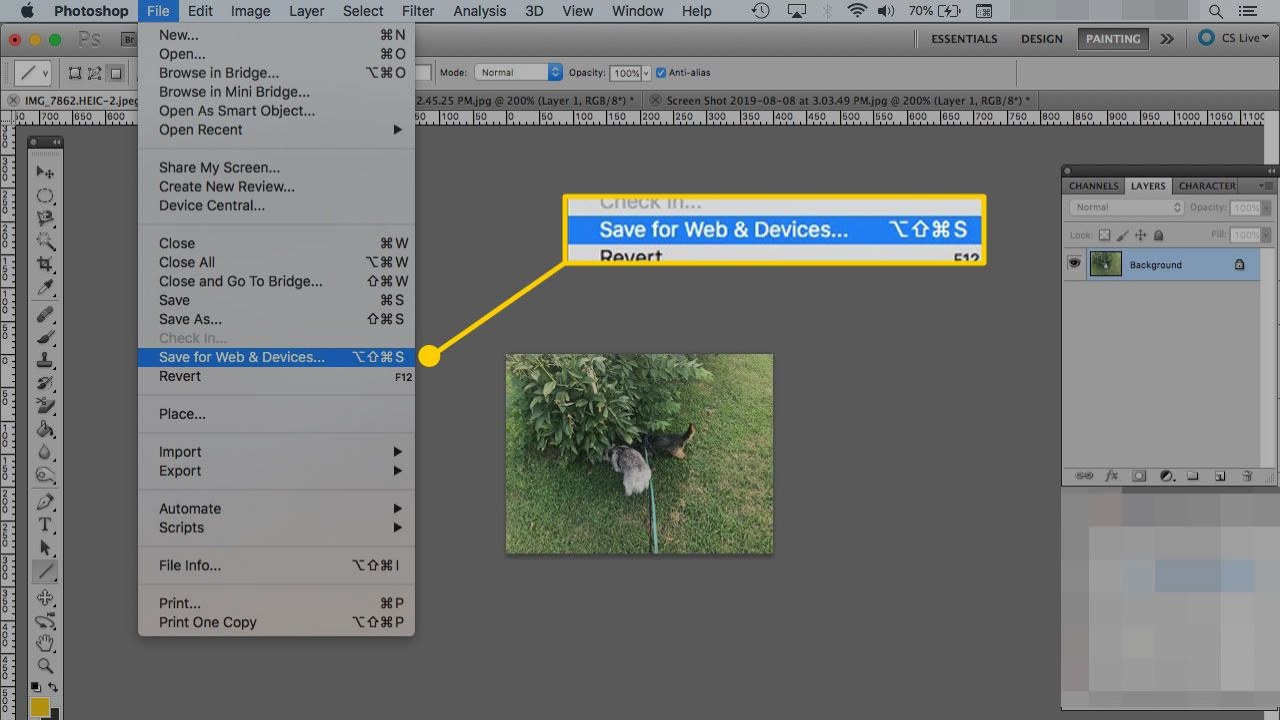This screenshot has width=1280, height=720.
Task: Open the Filter menu
Action: tap(418, 11)
